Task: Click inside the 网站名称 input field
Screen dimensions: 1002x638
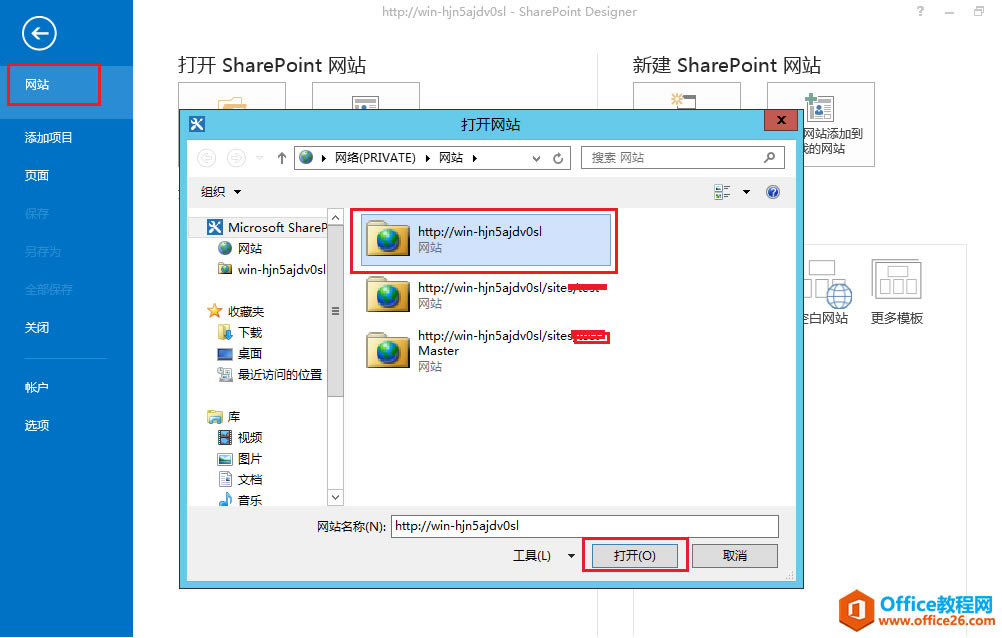Action: (x=584, y=525)
